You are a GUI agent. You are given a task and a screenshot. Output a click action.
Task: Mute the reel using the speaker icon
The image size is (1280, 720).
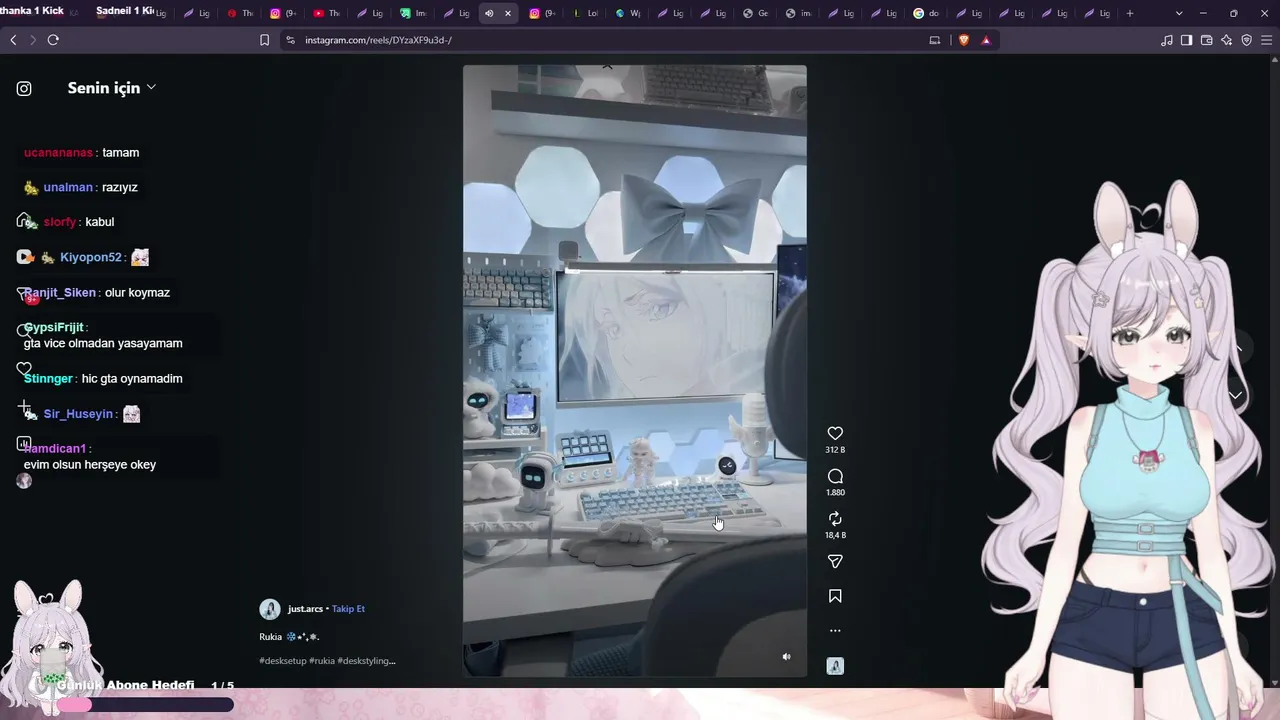pos(786,657)
